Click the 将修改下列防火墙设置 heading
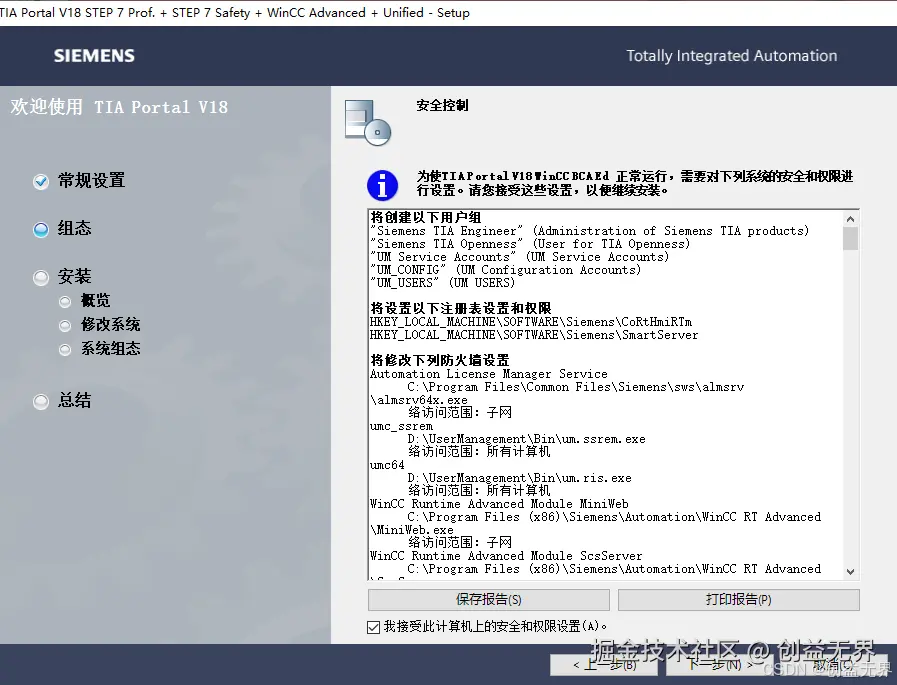897x685 pixels. 440,361
